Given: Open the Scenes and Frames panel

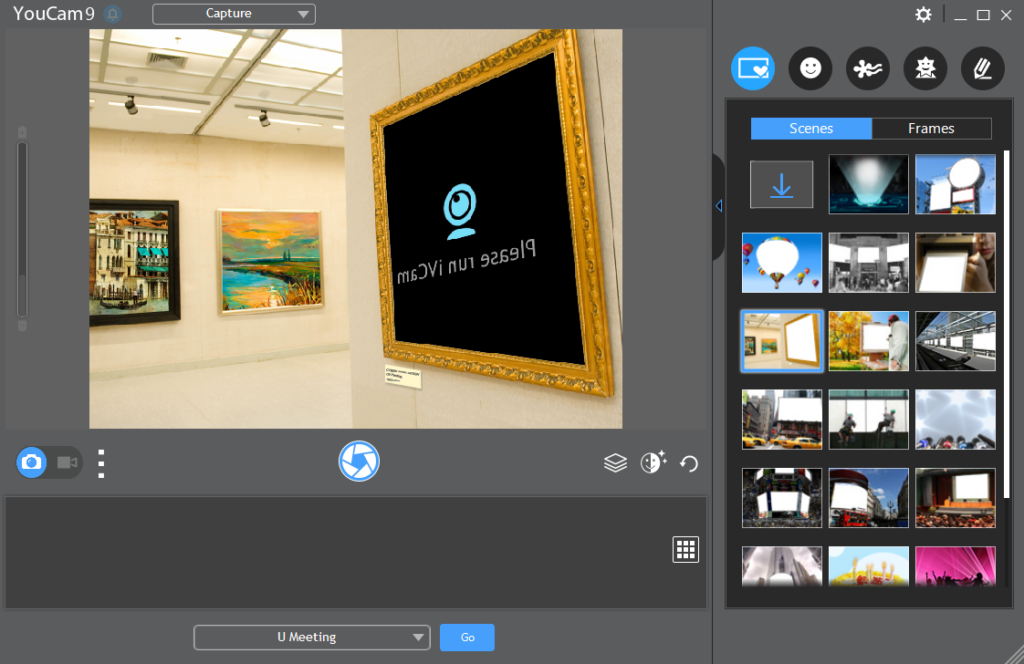Looking at the screenshot, I should (x=753, y=68).
